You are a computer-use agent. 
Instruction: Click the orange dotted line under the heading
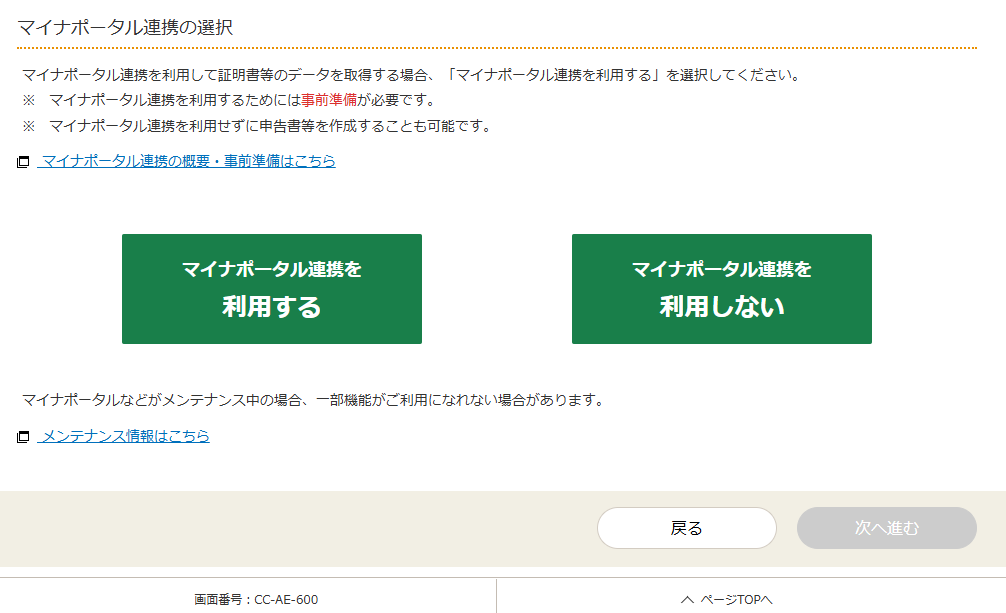[497, 47]
